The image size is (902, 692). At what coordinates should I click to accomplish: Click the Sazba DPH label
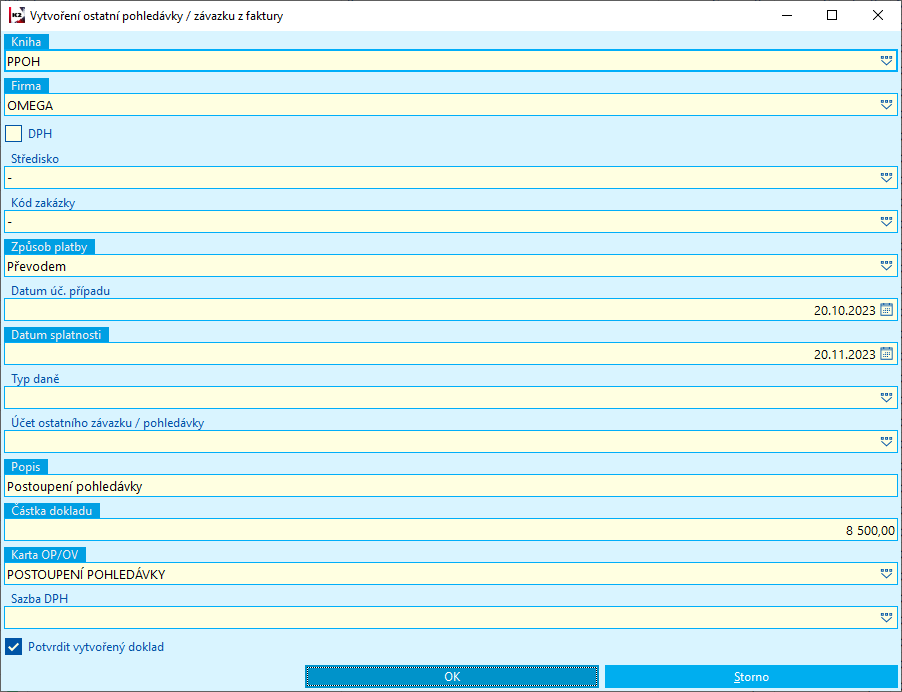click(40, 599)
